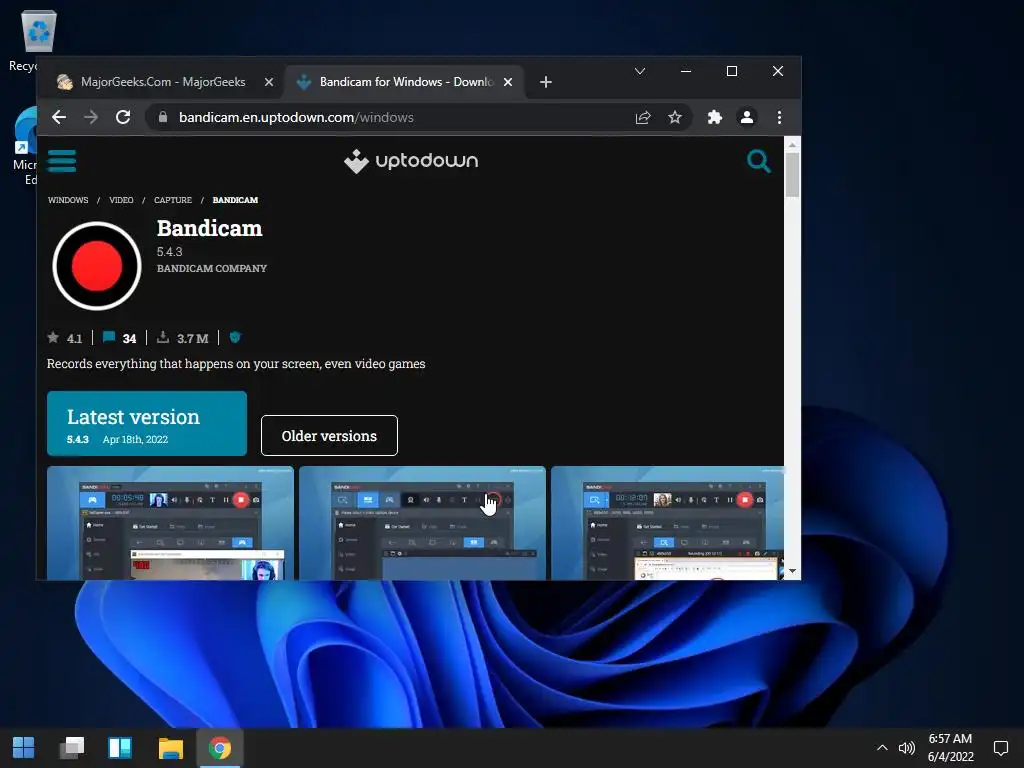1024x768 pixels.
Task: Close the Bandicam for Windows tab
Action: [x=507, y=82]
